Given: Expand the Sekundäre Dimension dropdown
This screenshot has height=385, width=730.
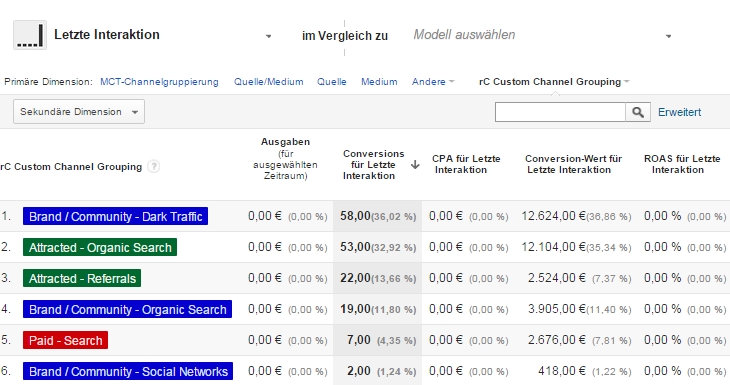Looking at the screenshot, I should (x=79, y=112).
